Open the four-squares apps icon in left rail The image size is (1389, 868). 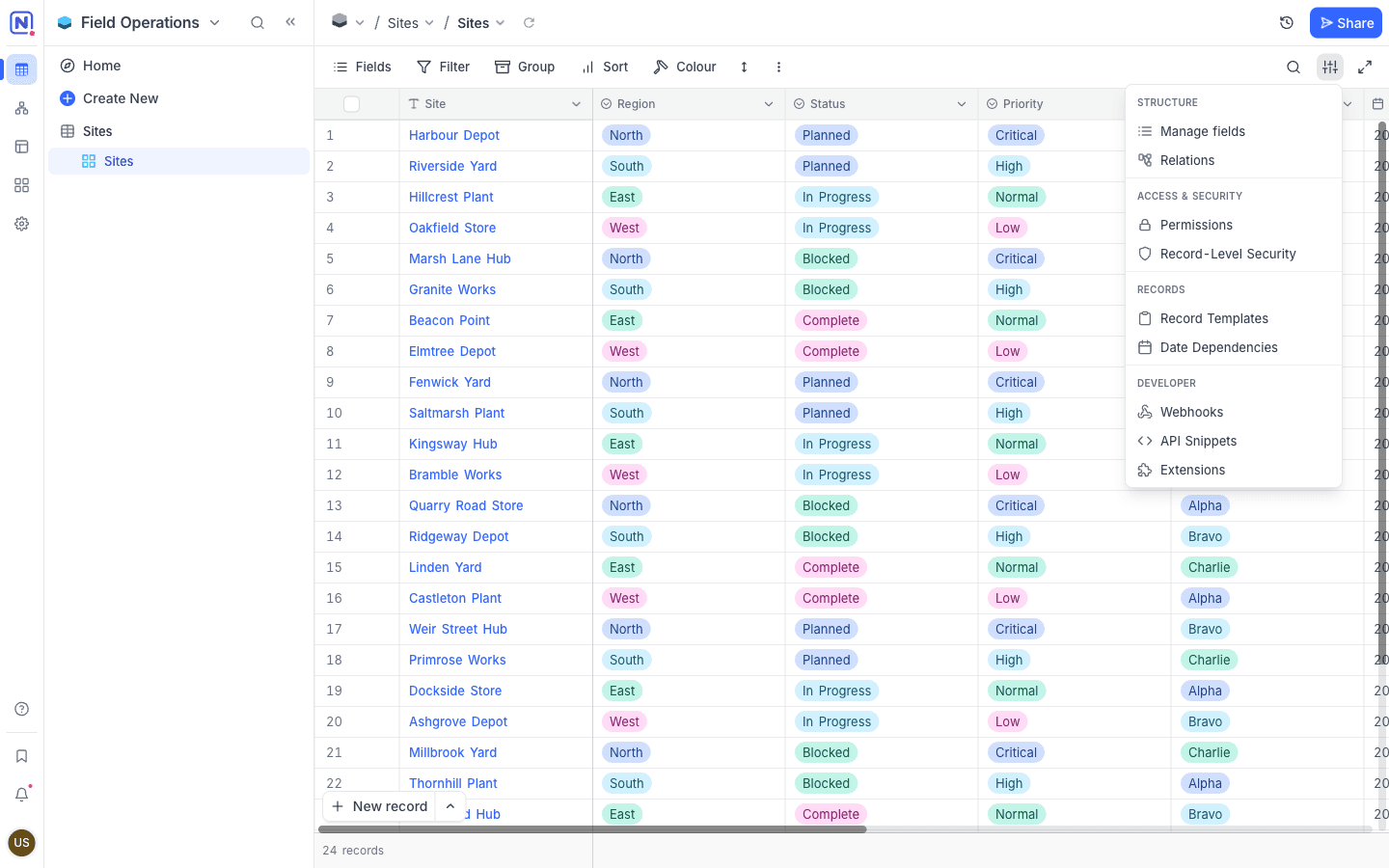click(x=21, y=185)
